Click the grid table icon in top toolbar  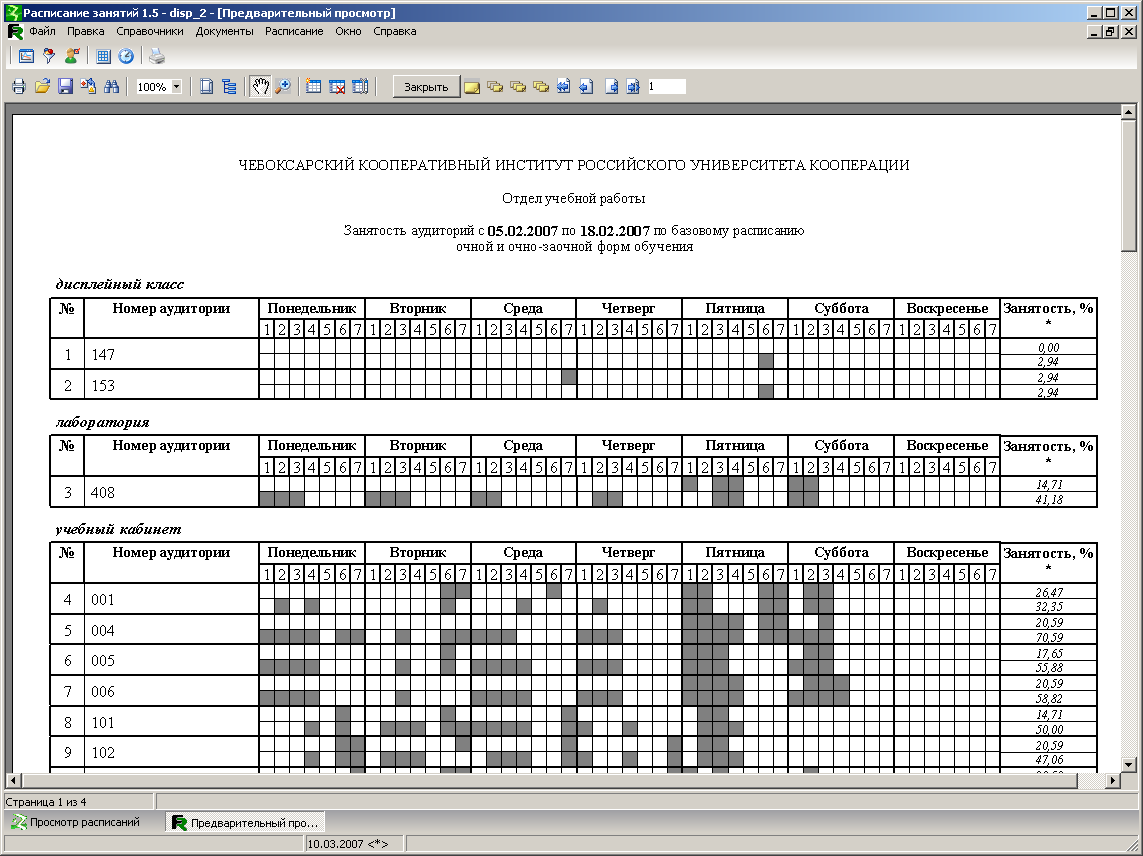click(x=103, y=56)
